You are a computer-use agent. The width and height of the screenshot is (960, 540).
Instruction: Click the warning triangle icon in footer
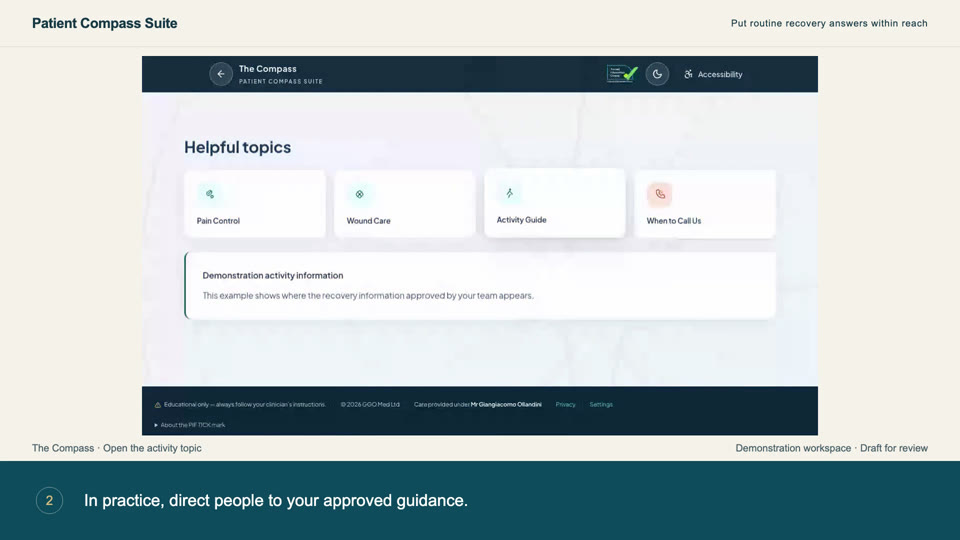click(157, 405)
